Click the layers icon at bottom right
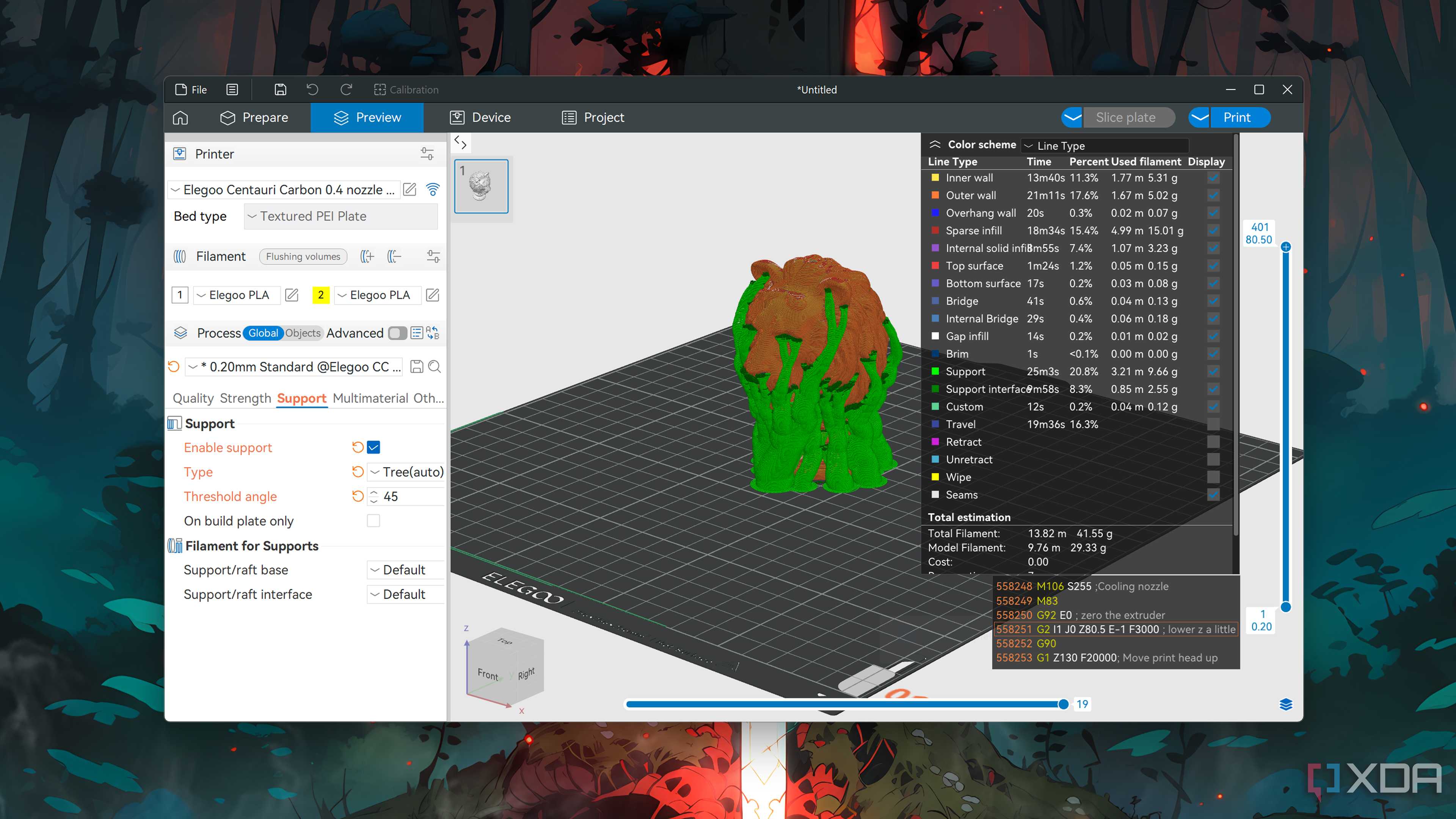1456x819 pixels. pyautogui.click(x=1286, y=704)
